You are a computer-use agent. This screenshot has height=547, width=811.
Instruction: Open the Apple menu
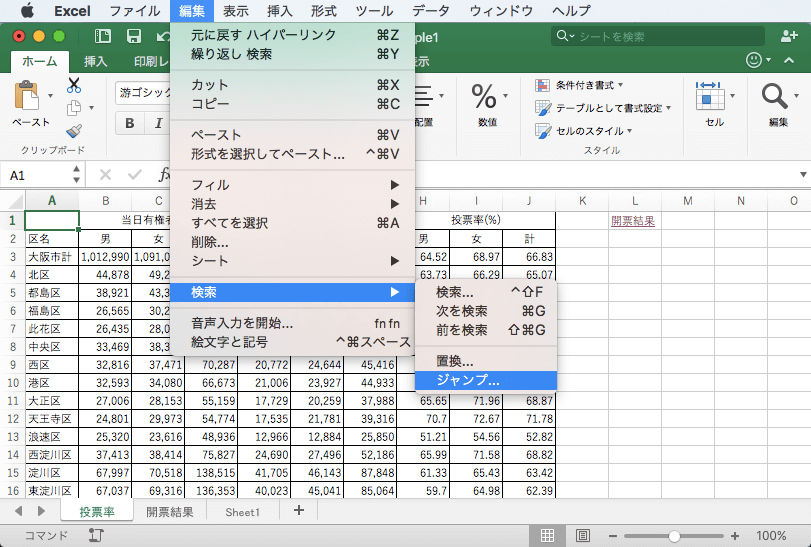tap(27, 10)
